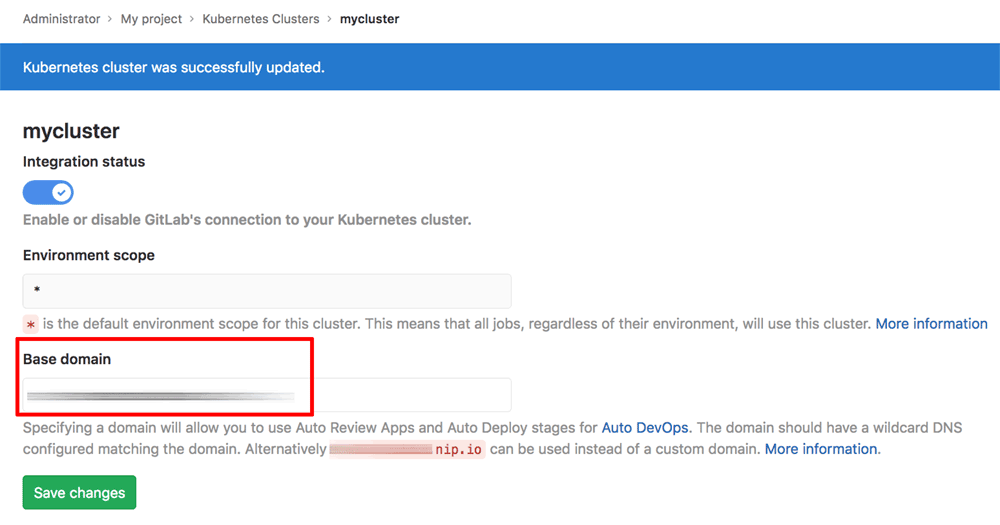Click the cluster updated success banner
Screen dimensions: 1000x525
point(500,67)
